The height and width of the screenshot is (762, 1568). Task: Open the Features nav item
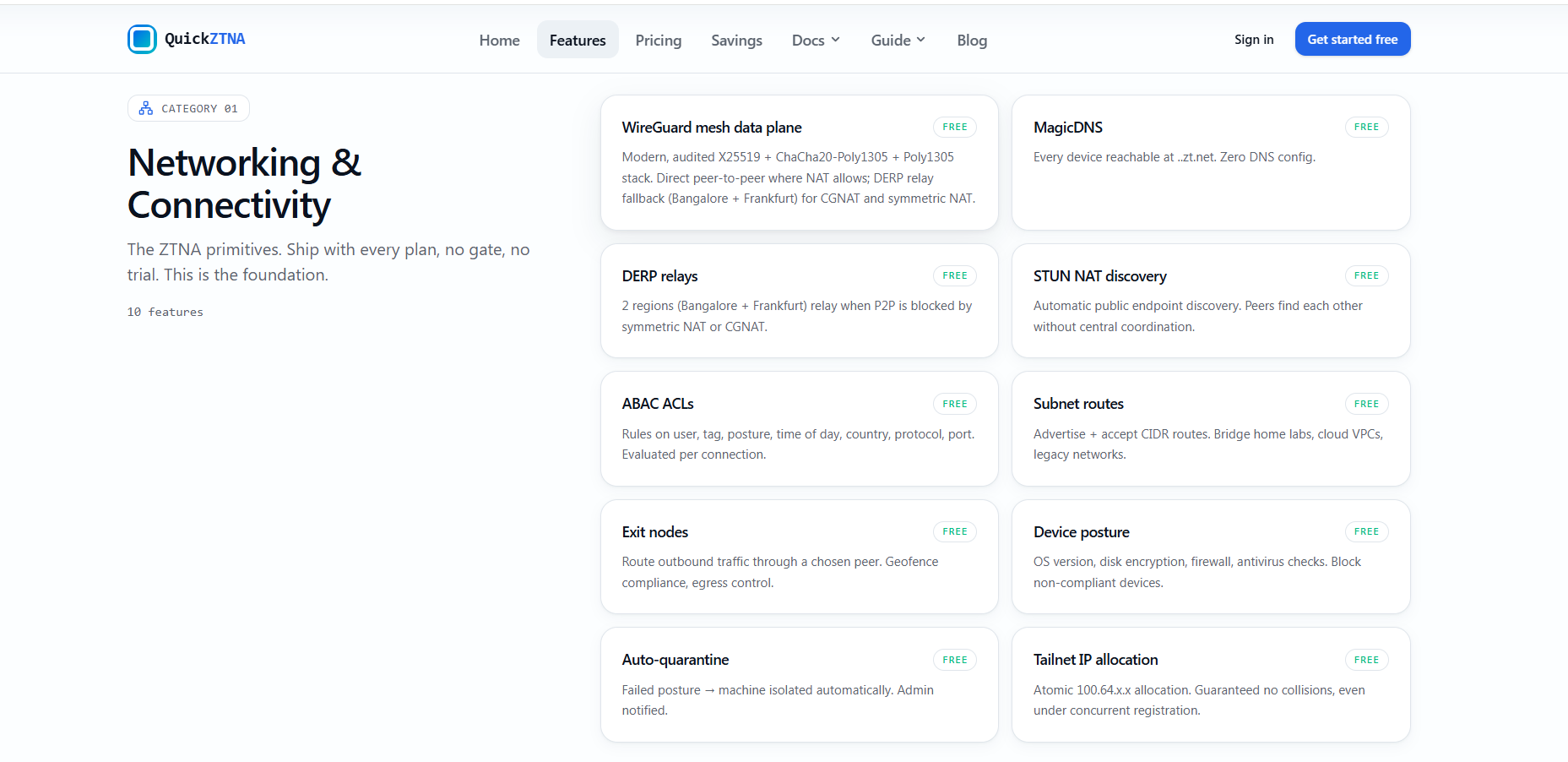pos(578,40)
